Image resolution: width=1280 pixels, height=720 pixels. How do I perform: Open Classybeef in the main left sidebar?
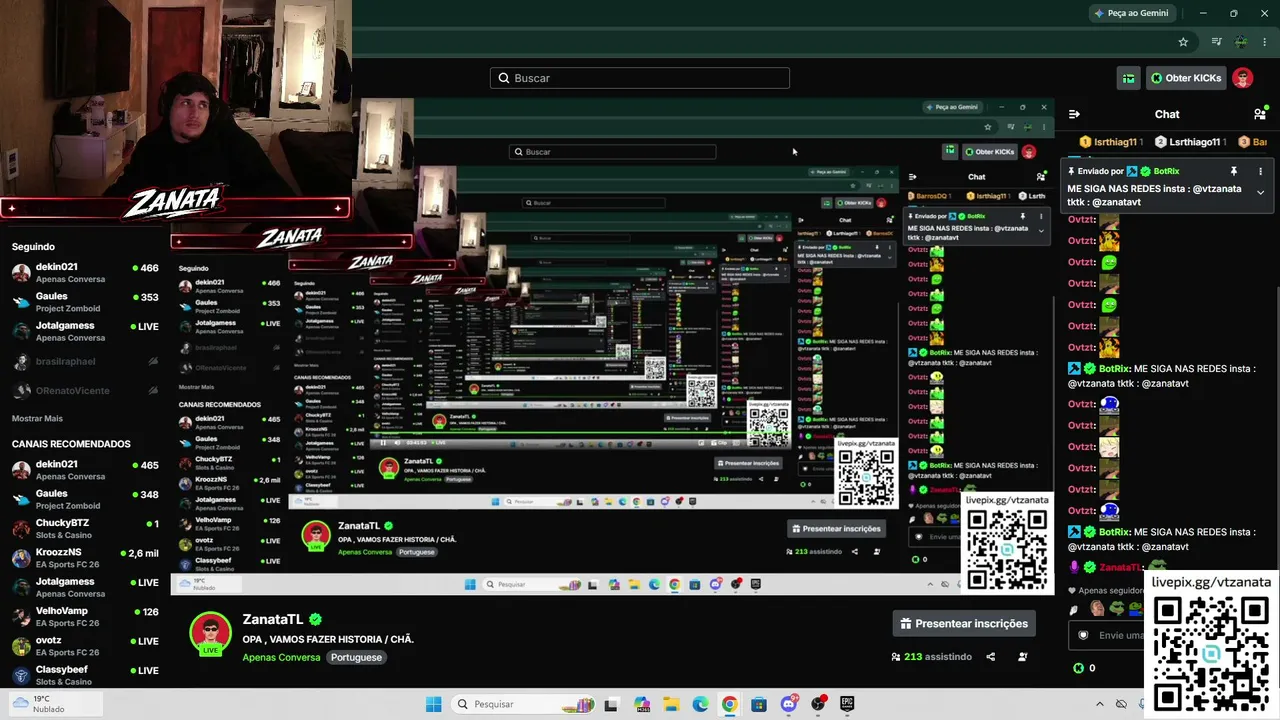(x=85, y=675)
